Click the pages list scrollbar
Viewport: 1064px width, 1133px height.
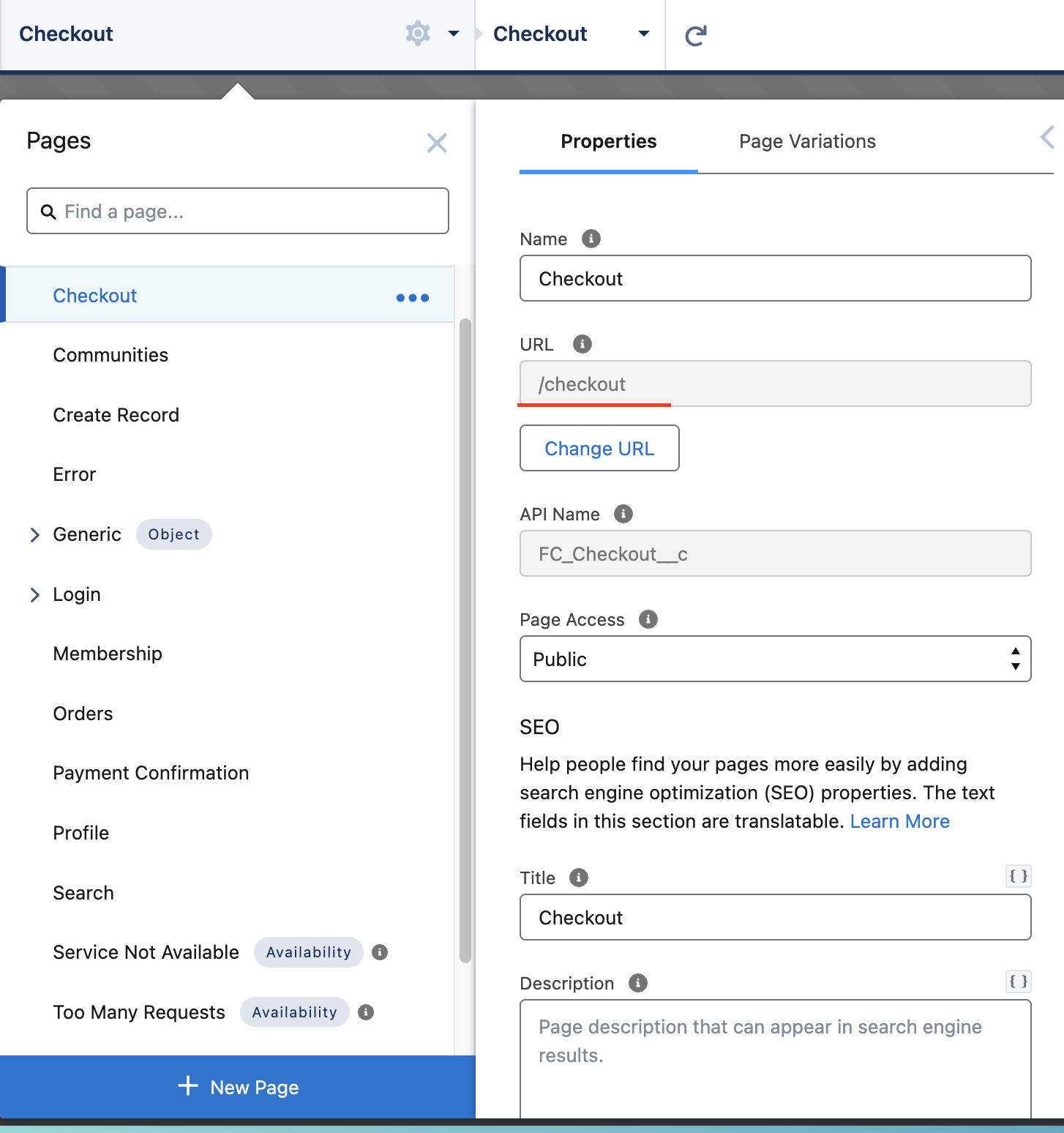[465, 640]
